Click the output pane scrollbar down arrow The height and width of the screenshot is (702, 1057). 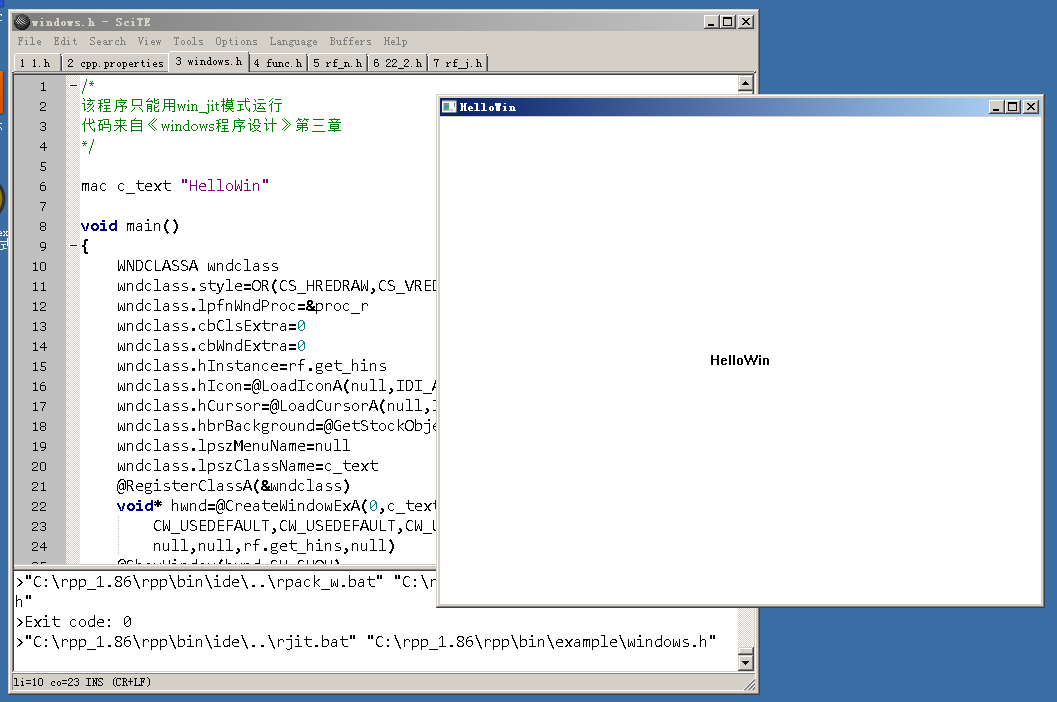point(746,662)
